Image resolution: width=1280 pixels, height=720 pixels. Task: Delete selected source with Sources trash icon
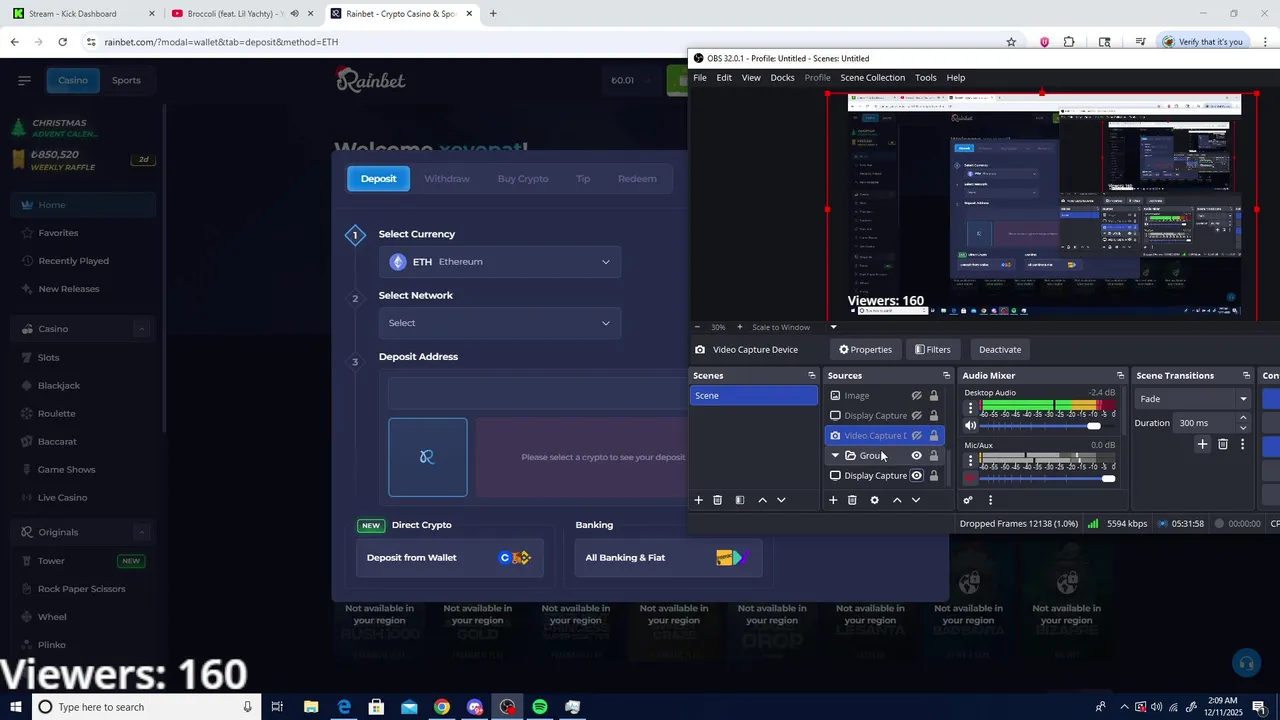pos(852,500)
